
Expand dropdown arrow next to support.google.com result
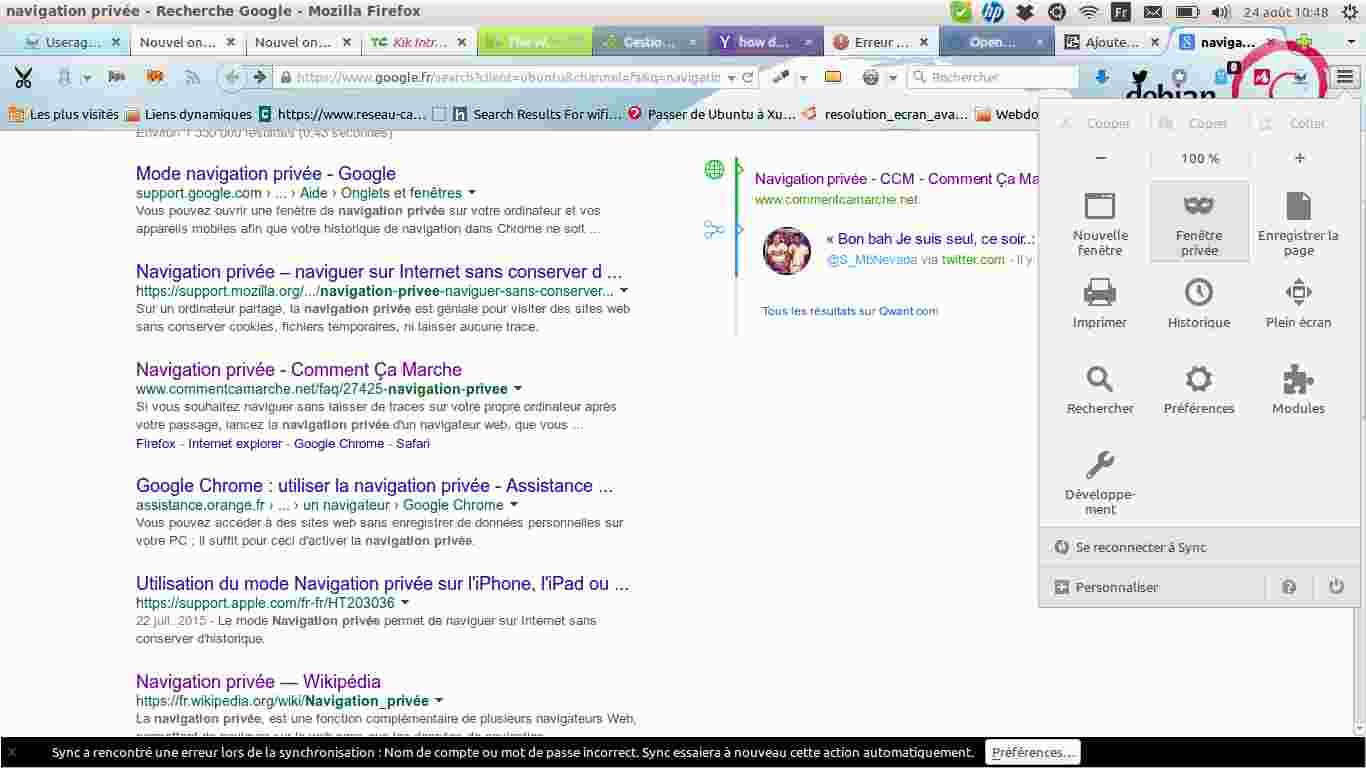click(x=472, y=193)
